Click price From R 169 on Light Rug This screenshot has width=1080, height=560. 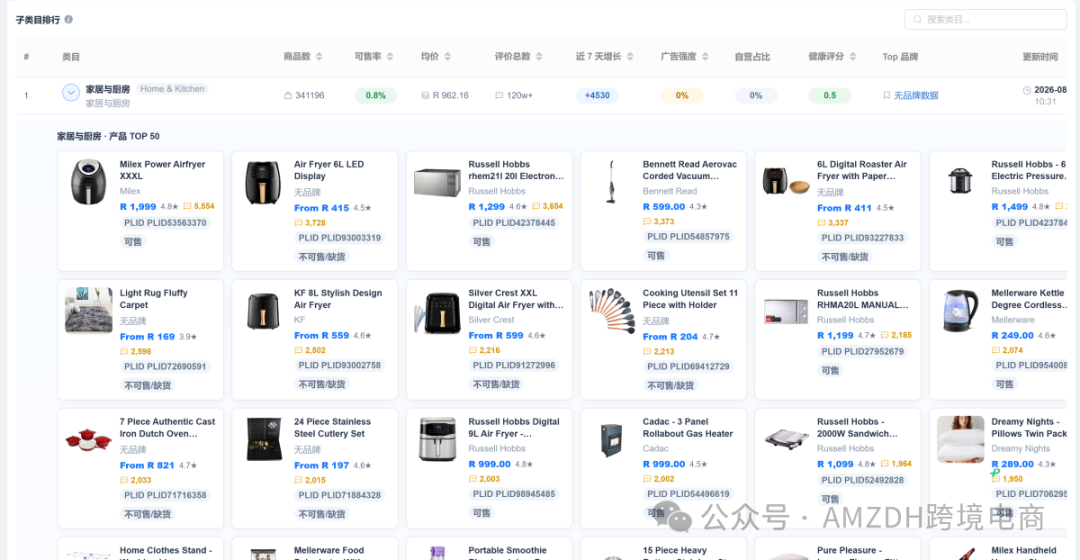[x=147, y=337]
